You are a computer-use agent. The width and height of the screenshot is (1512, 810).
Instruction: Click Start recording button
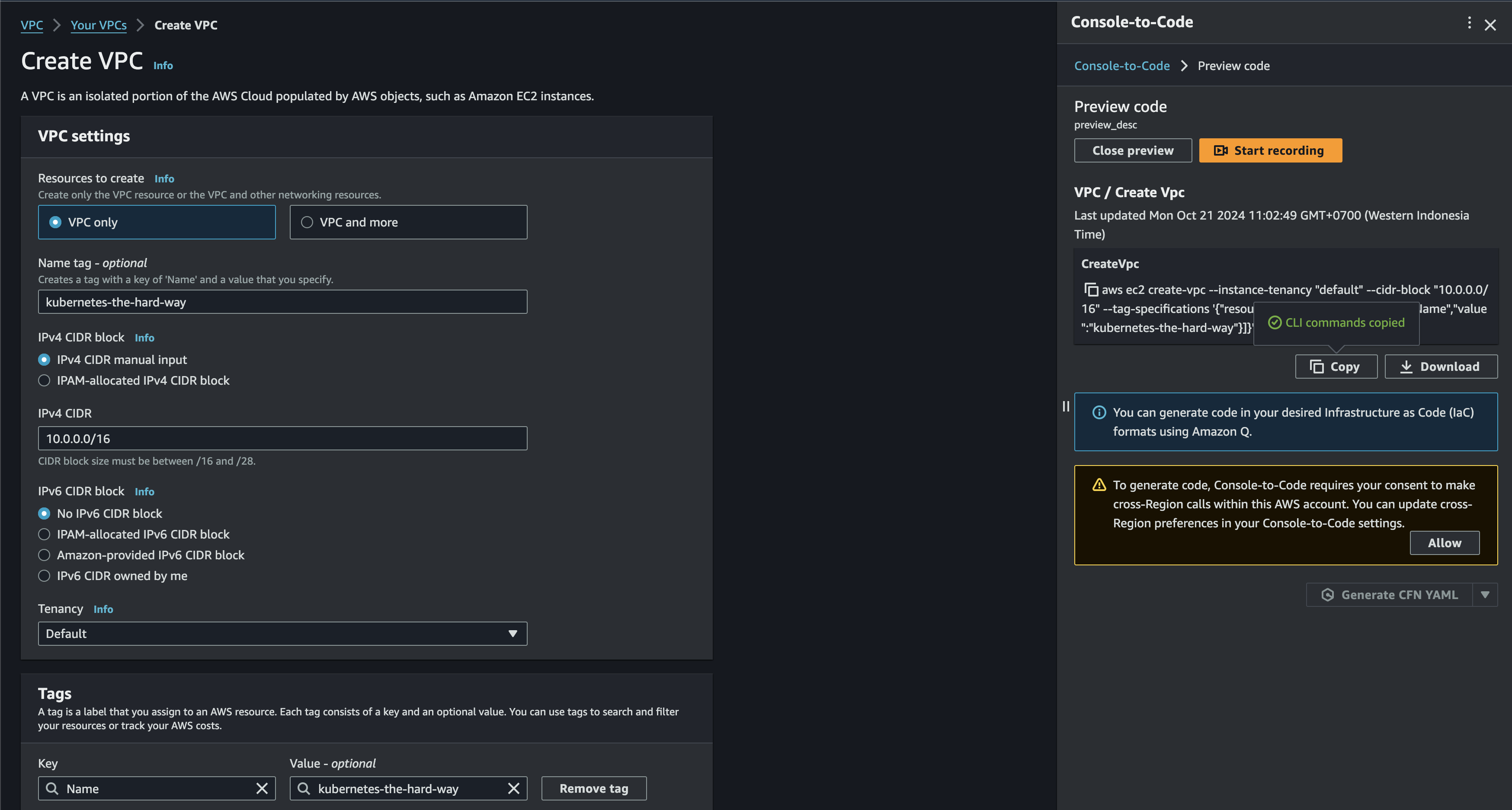click(x=1270, y=150)
